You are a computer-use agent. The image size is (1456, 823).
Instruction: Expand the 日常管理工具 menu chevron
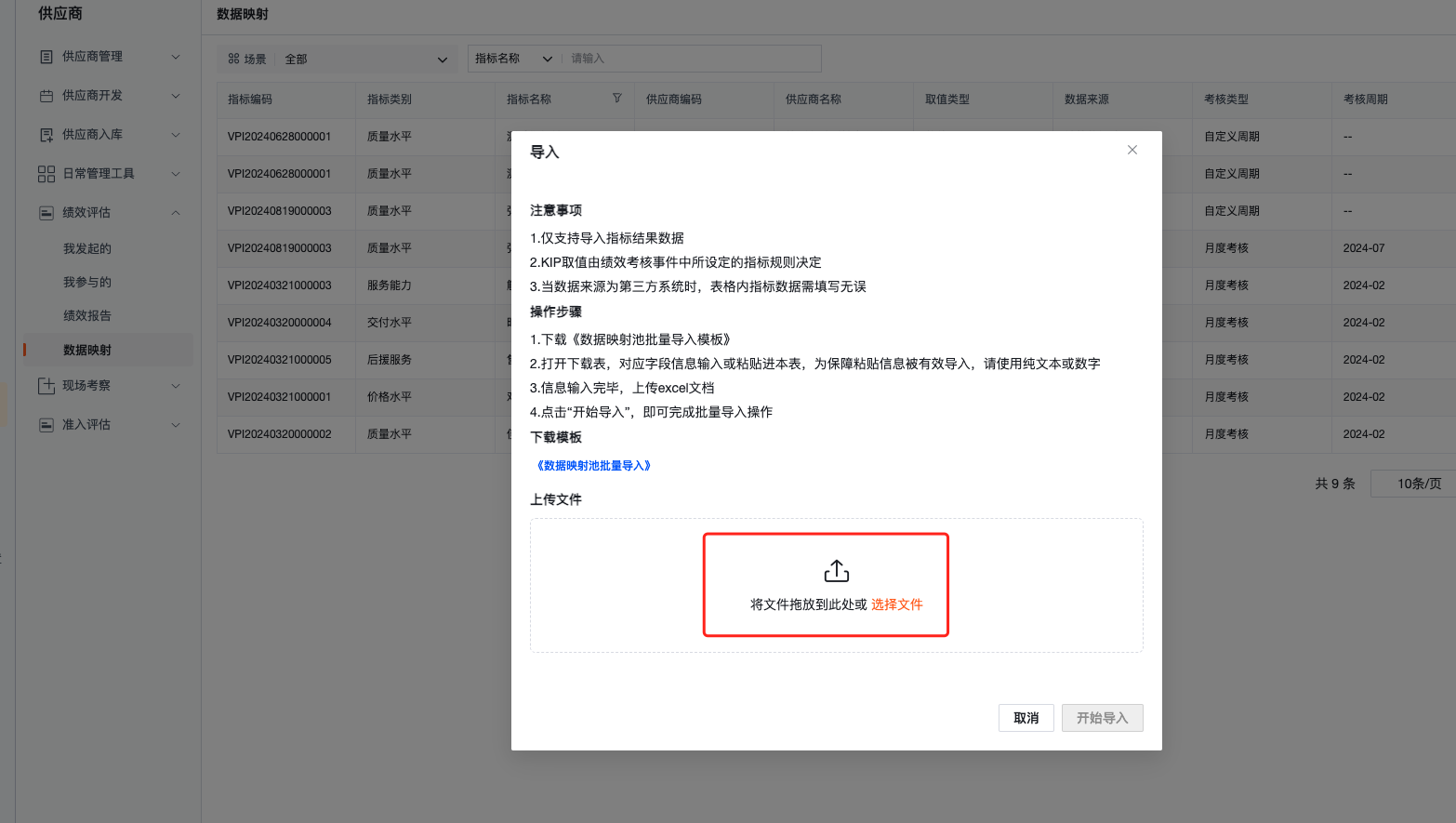point(176,174)
